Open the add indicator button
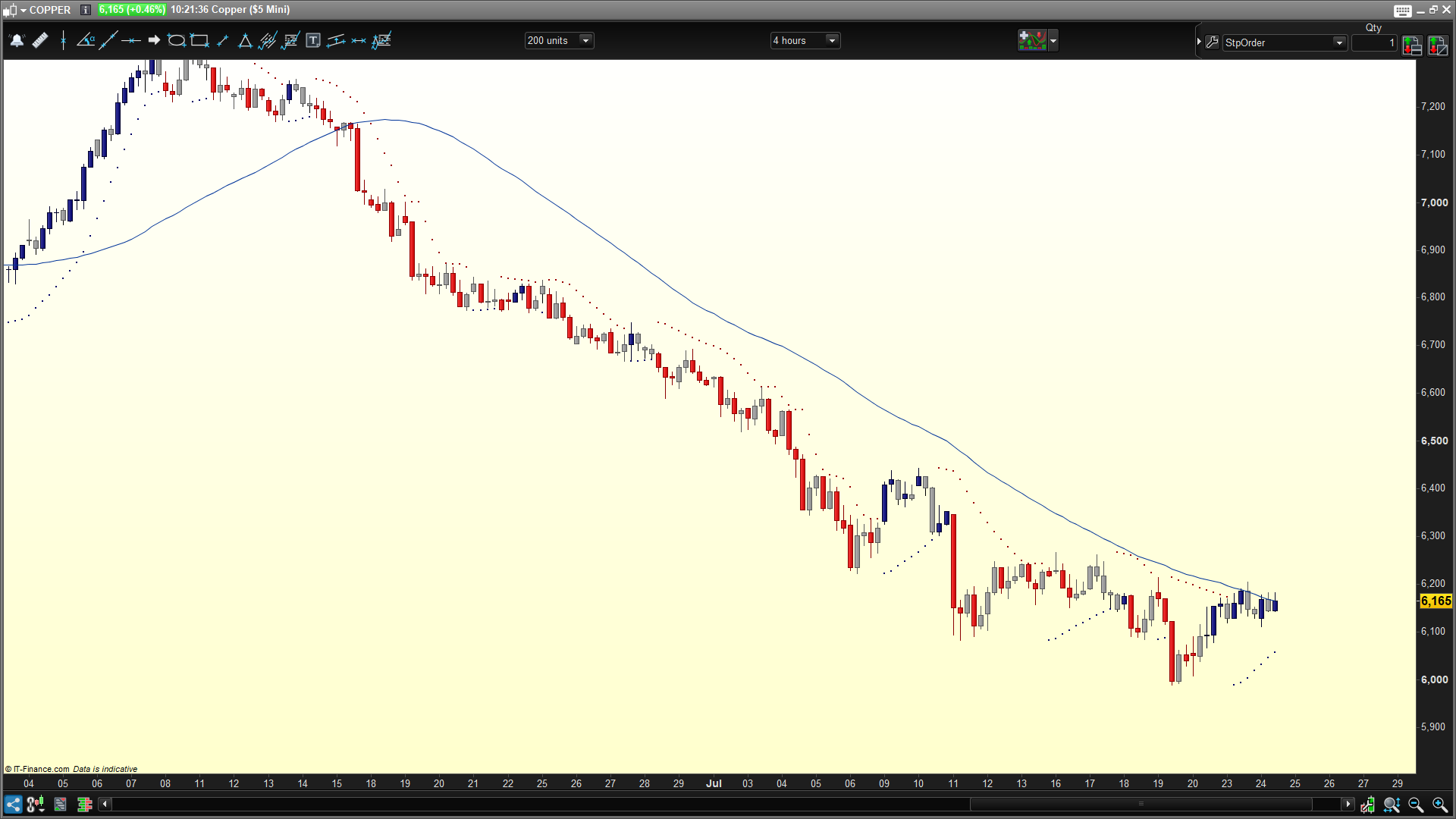Image resolution: width=1456 pixels, height=819 pixels. [1031, 41]
